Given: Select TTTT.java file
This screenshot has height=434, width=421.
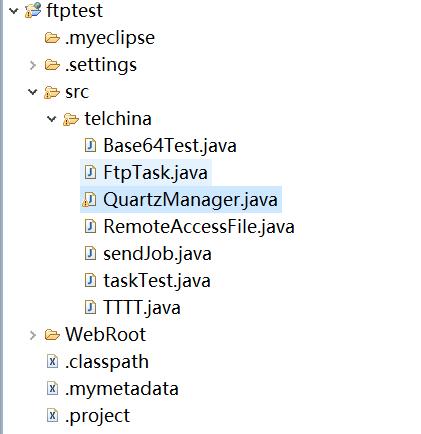Looking at the screenshot, I should point(132,308).
